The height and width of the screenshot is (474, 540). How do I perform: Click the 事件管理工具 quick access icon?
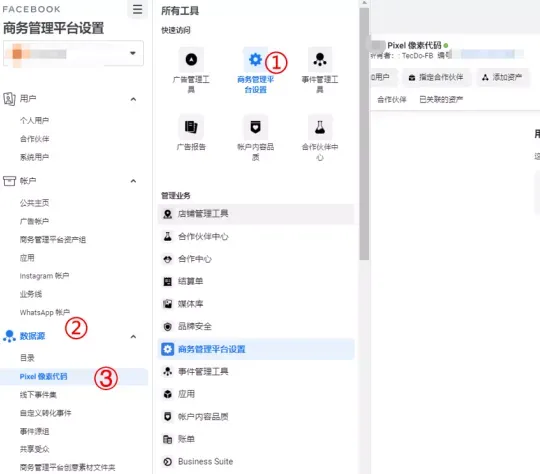tap(320, 60)
